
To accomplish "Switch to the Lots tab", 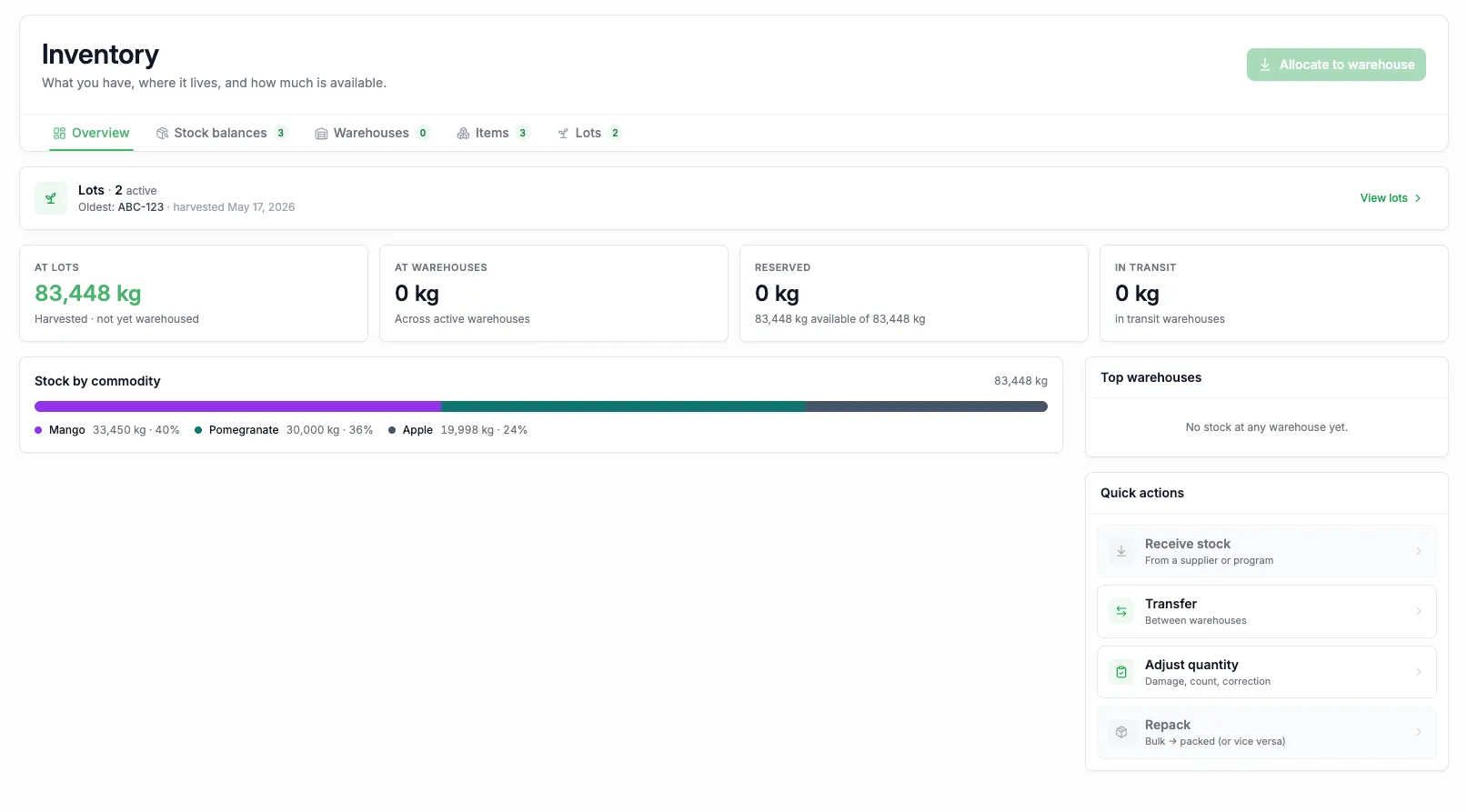I will point(589,133).
